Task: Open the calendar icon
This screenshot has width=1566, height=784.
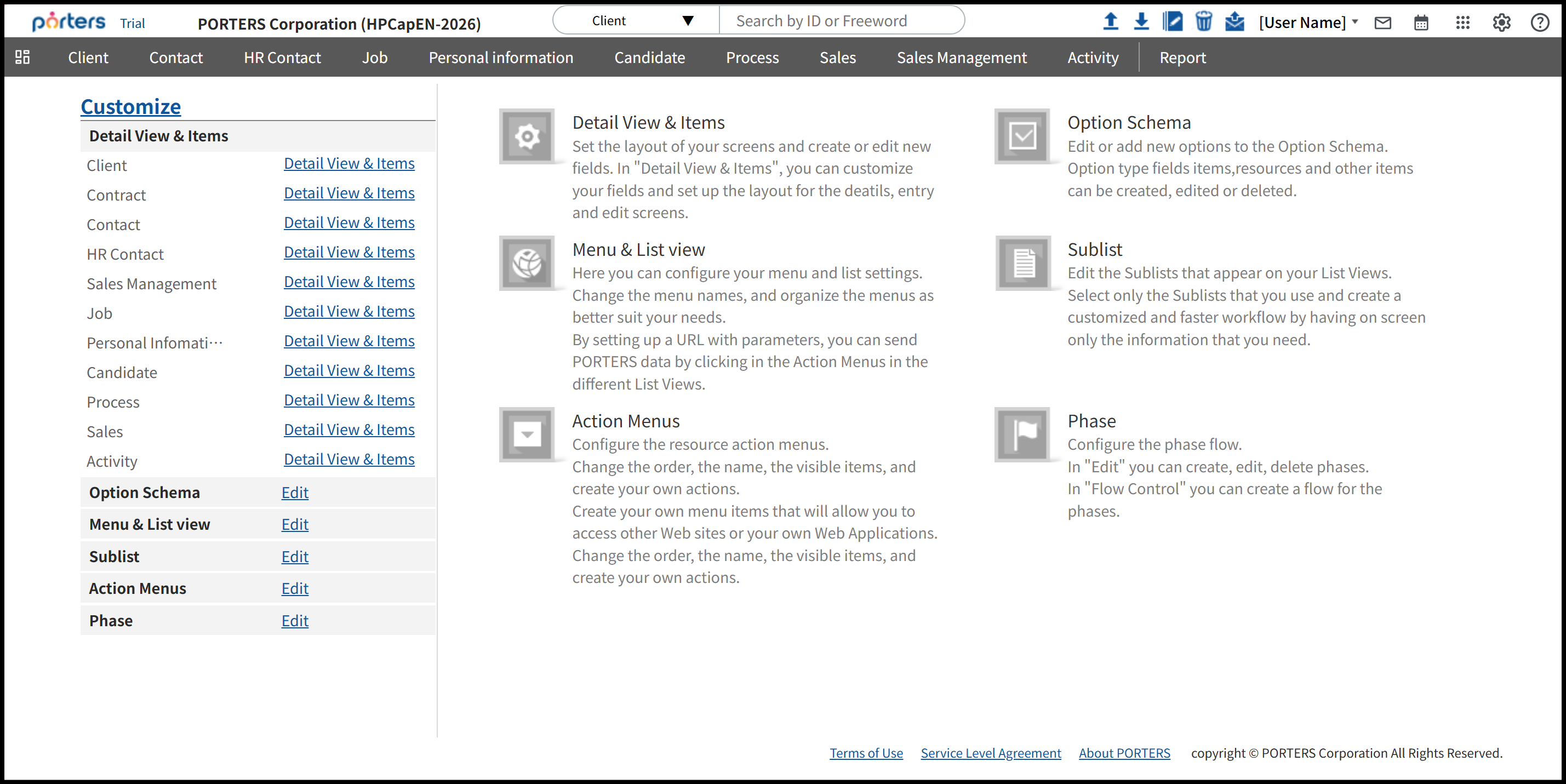Action: [x=1421, y=23]
